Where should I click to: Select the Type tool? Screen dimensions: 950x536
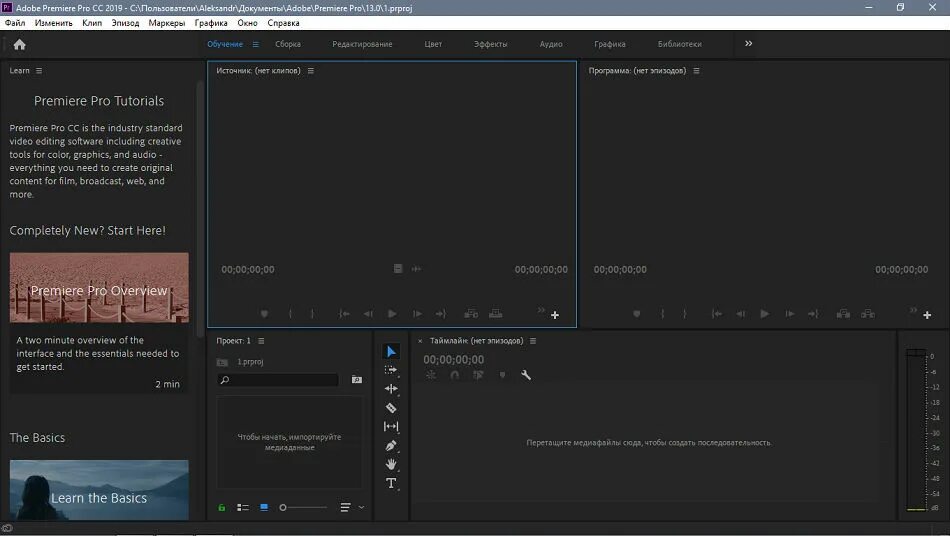pos(391,483)
